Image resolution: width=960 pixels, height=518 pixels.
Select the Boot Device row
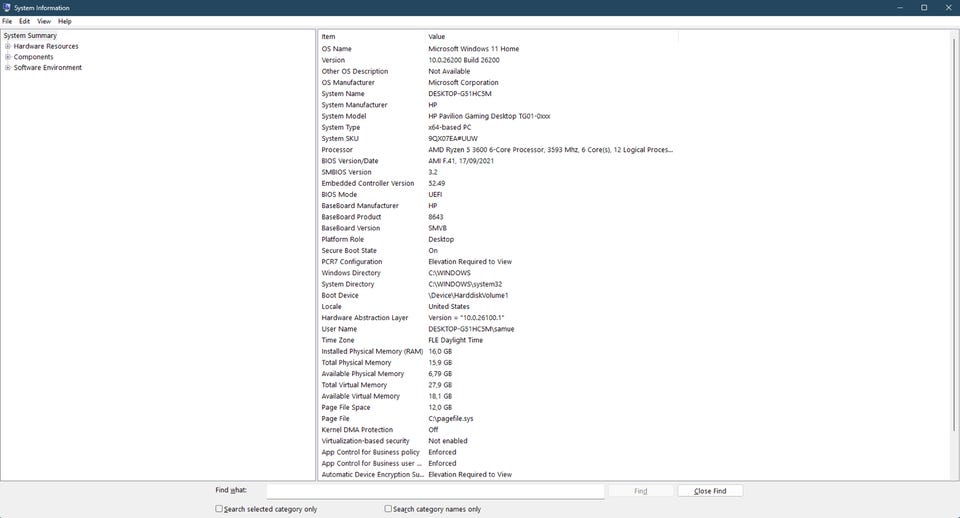(498, 295)
